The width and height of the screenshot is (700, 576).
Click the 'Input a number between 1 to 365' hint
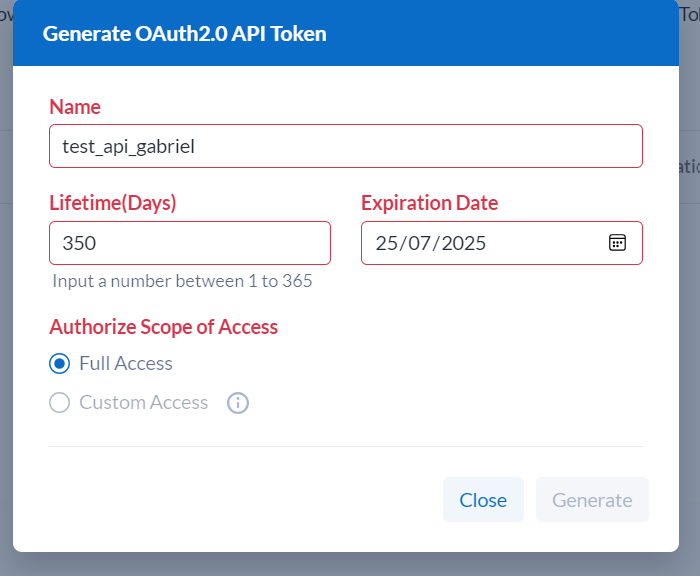tap(182, 281)
